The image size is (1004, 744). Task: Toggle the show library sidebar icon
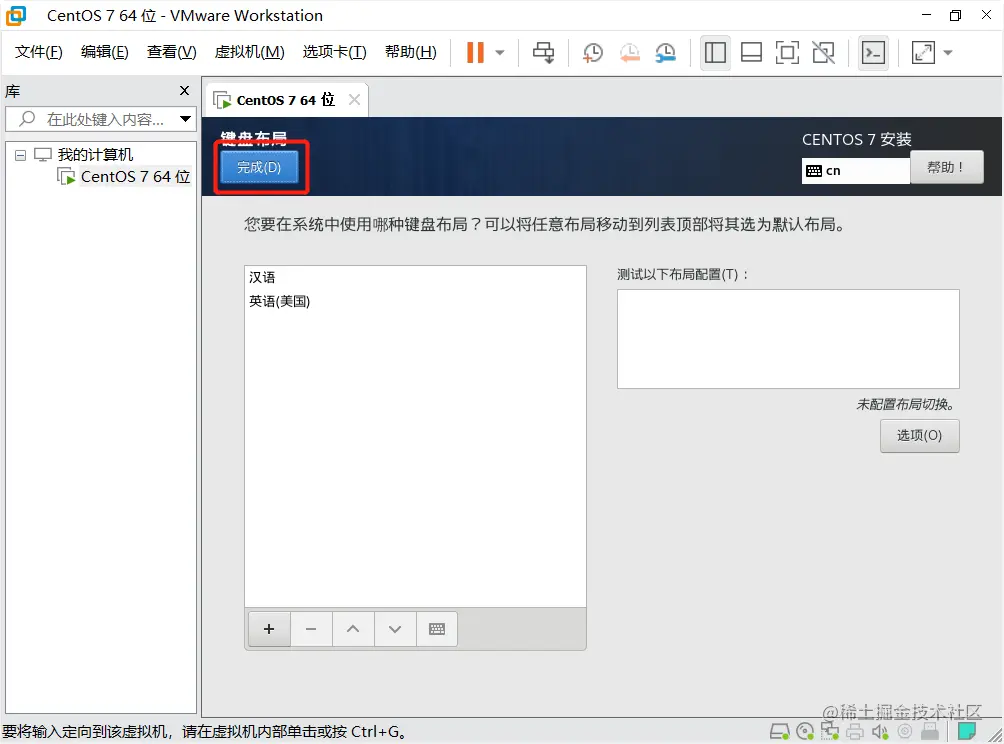click(x=715, y=53)
